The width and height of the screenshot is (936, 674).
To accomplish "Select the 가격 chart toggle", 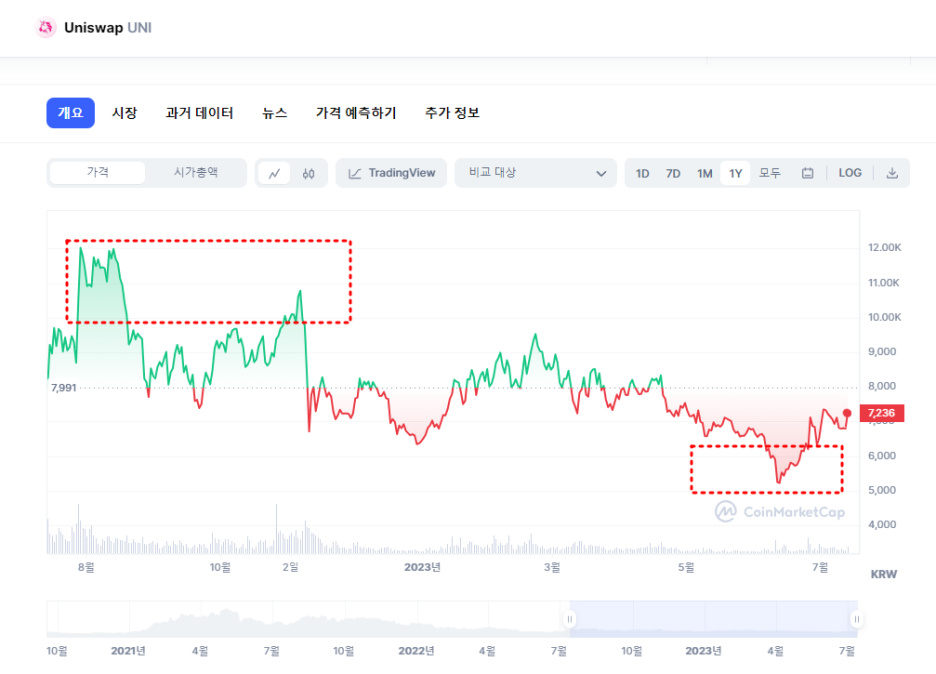I will [x=97, y=173].
